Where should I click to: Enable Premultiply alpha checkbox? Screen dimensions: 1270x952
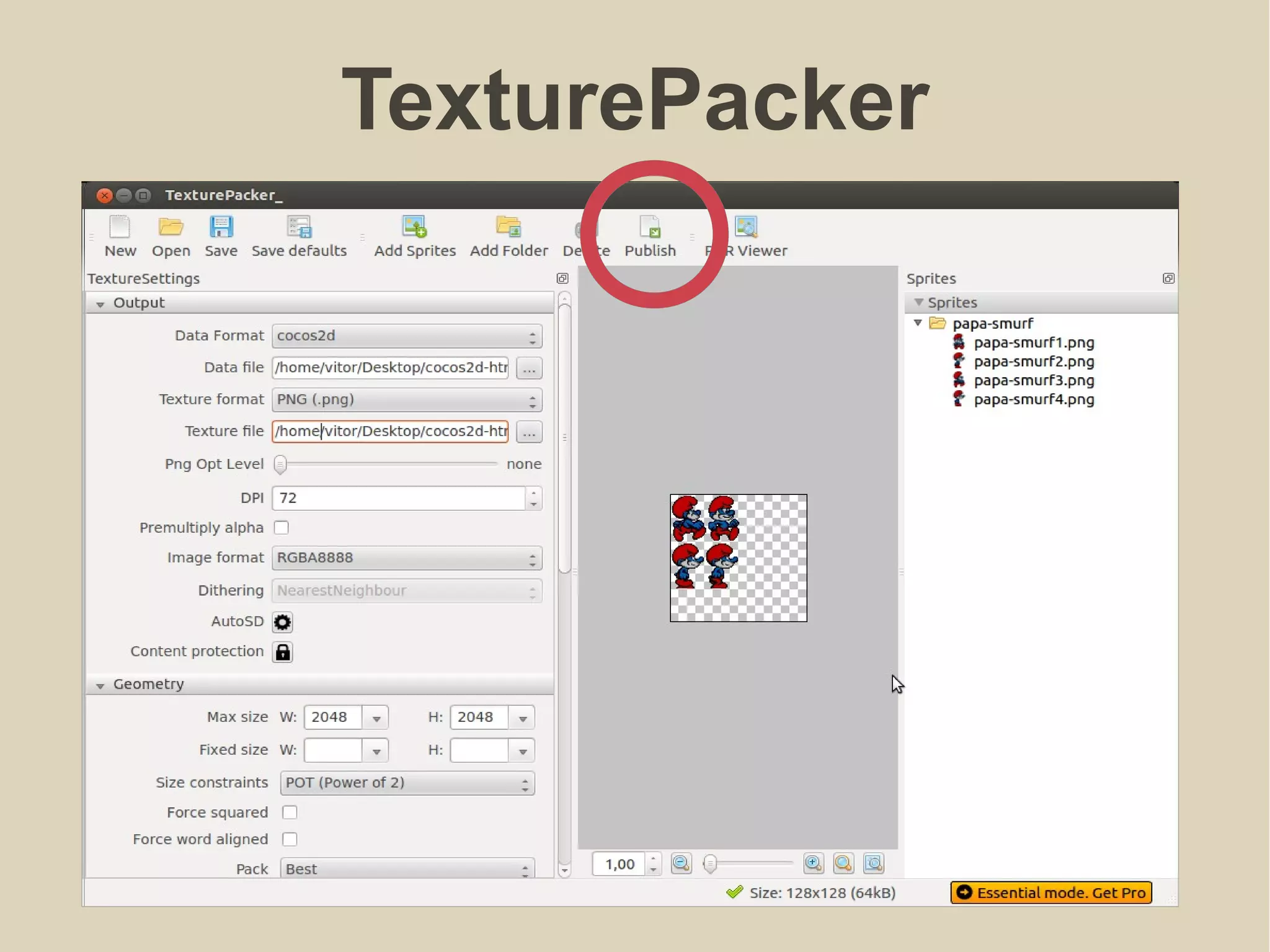pyautogui.click(x=282, y=528)
